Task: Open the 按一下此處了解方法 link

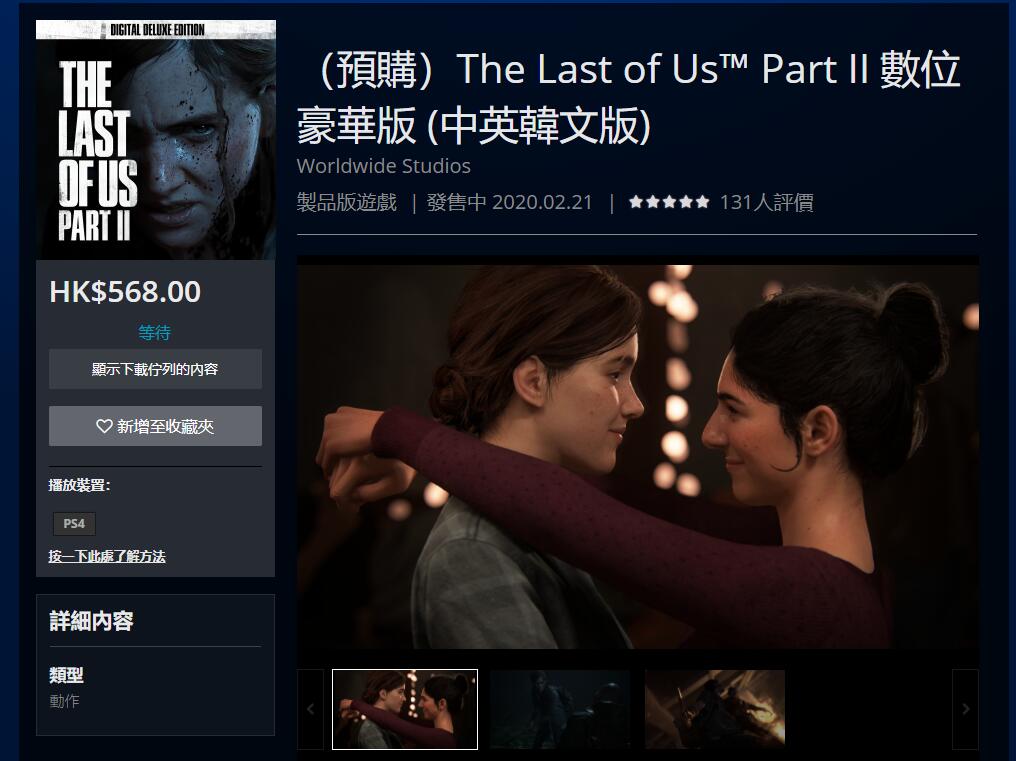Action: [x=107, y=556]
